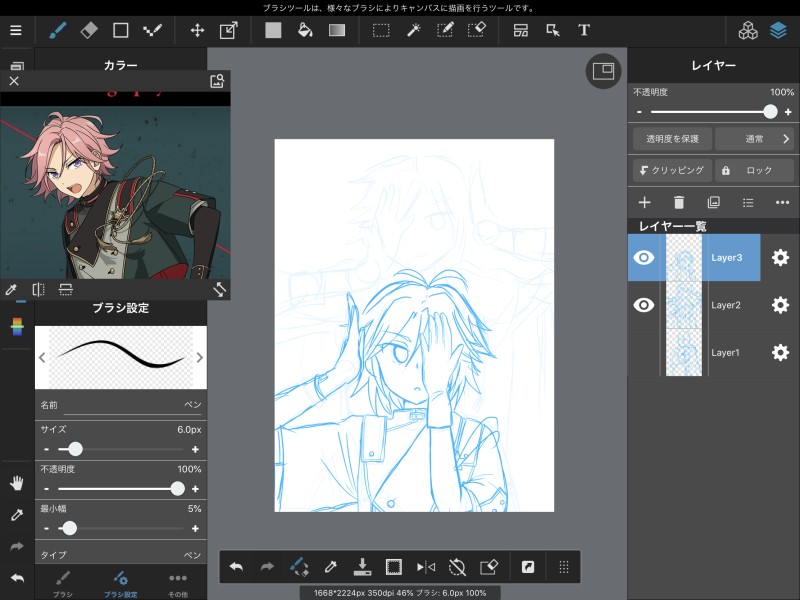Click the Undo arrow in bottom toolbar
The width and height of the screenshot is (800, 600).
237,567
